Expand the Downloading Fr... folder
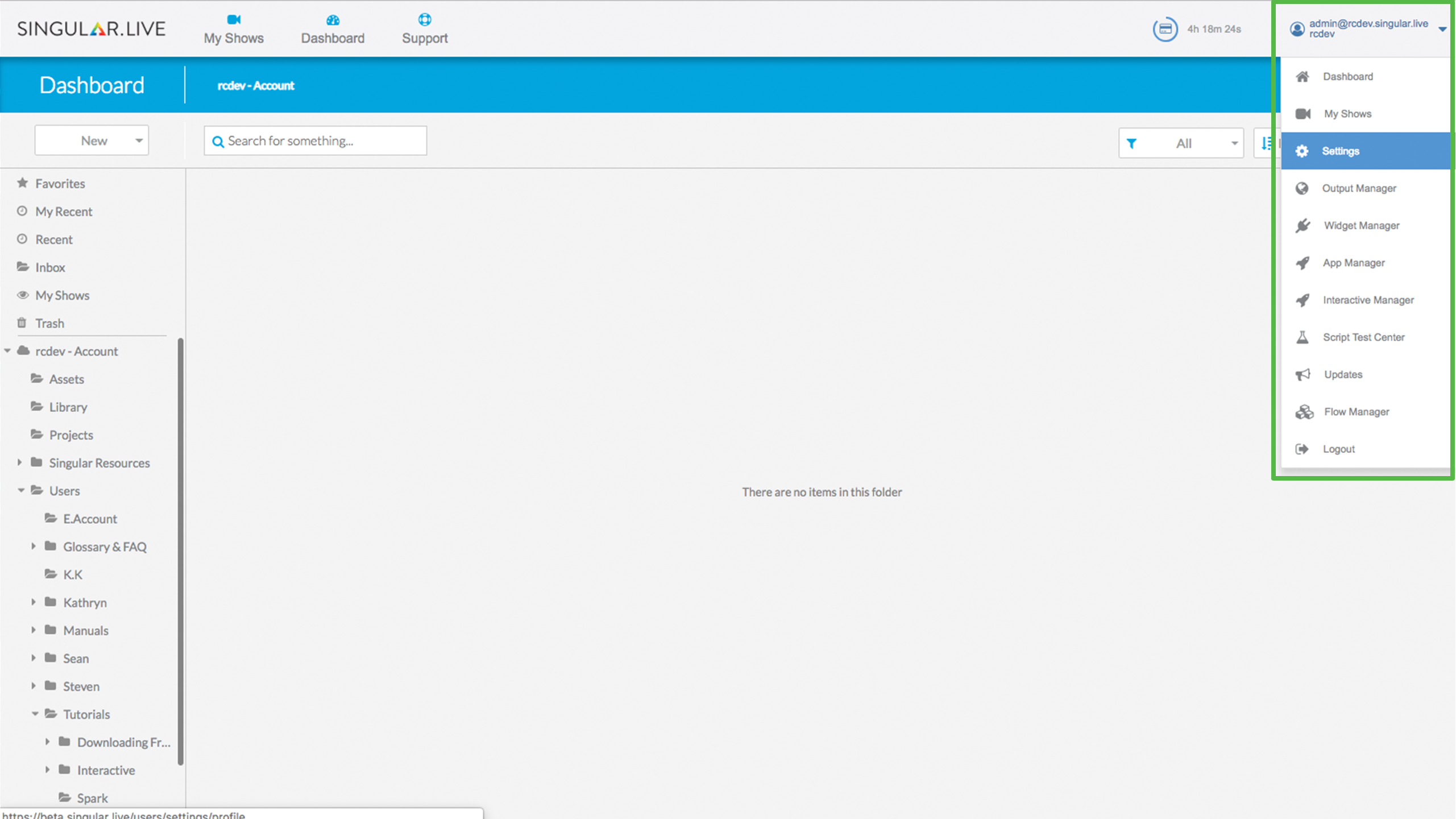Viewport: 1456px width, 819px height. click(48, 742)
